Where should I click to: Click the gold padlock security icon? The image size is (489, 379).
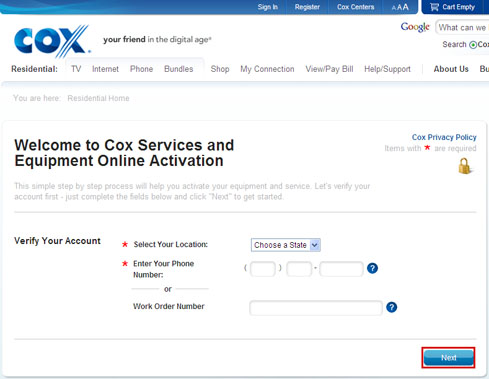tap(464, 166)
